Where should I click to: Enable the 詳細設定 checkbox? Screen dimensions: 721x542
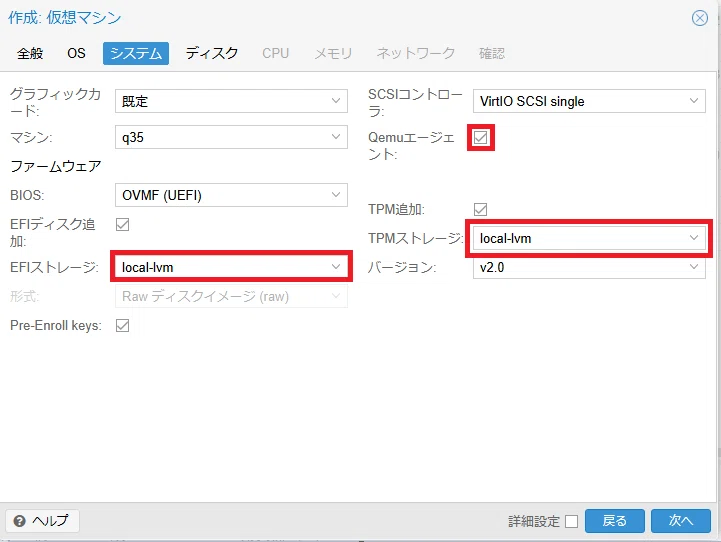pos(572,521)
